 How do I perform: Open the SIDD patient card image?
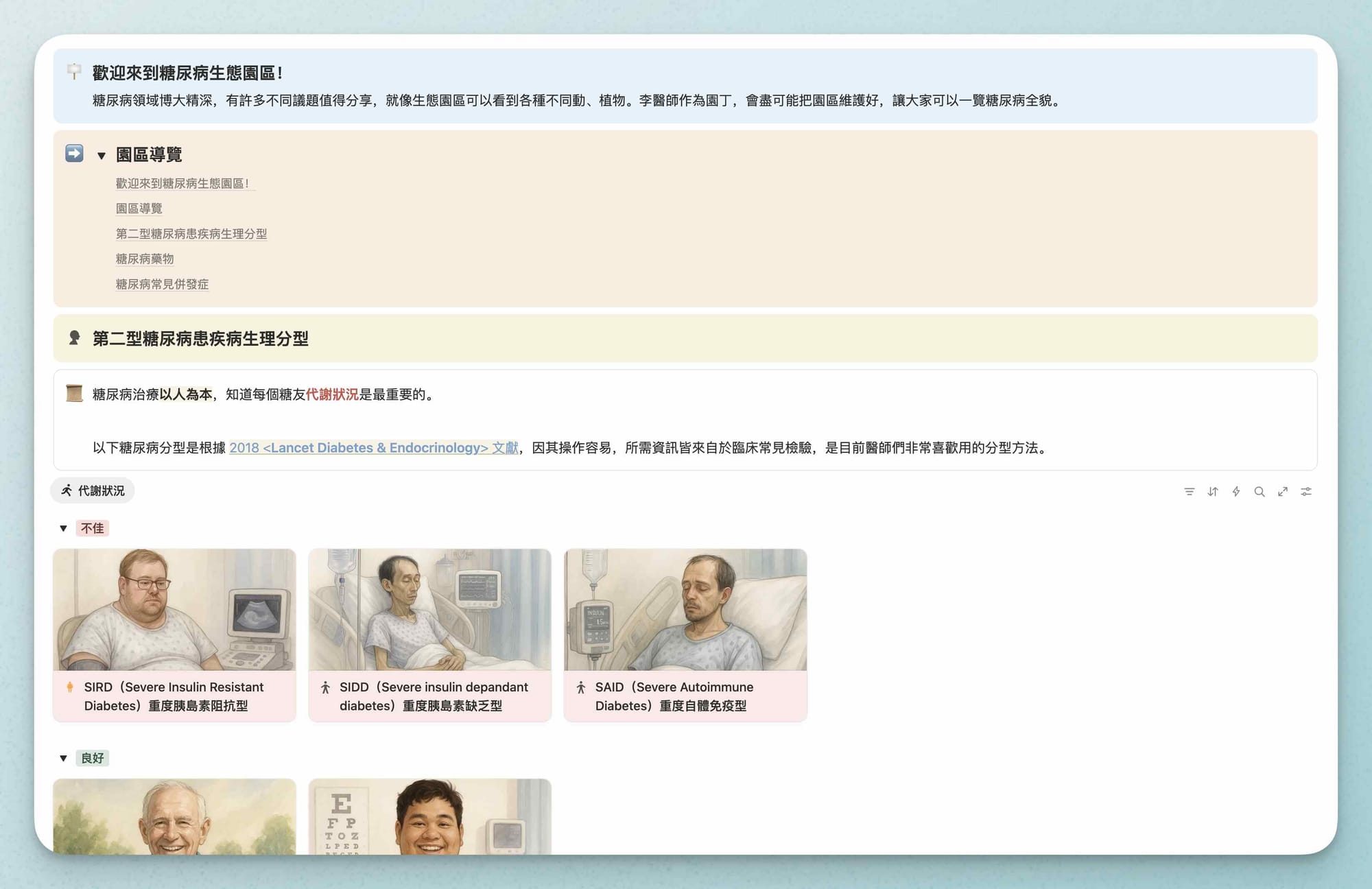429,609
